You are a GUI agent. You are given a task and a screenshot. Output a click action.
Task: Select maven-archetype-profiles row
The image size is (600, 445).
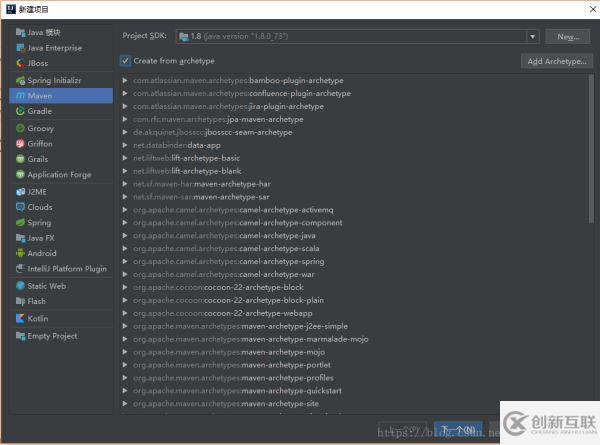tap(354, 378)
